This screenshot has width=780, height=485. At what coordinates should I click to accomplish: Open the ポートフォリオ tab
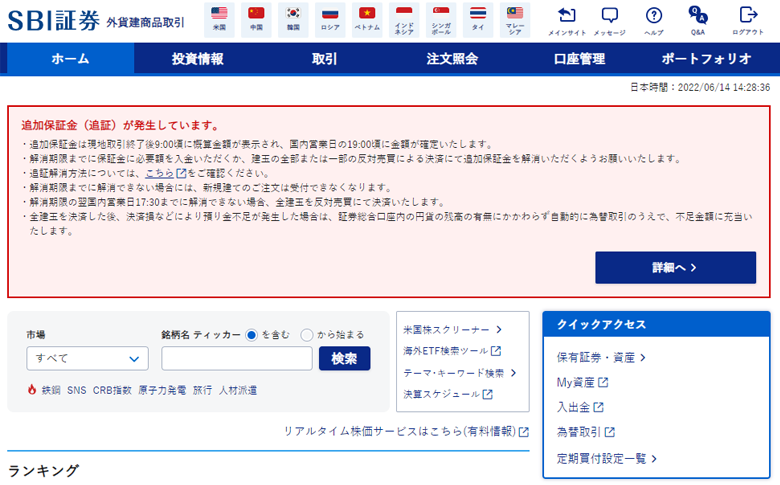(706, 59)
